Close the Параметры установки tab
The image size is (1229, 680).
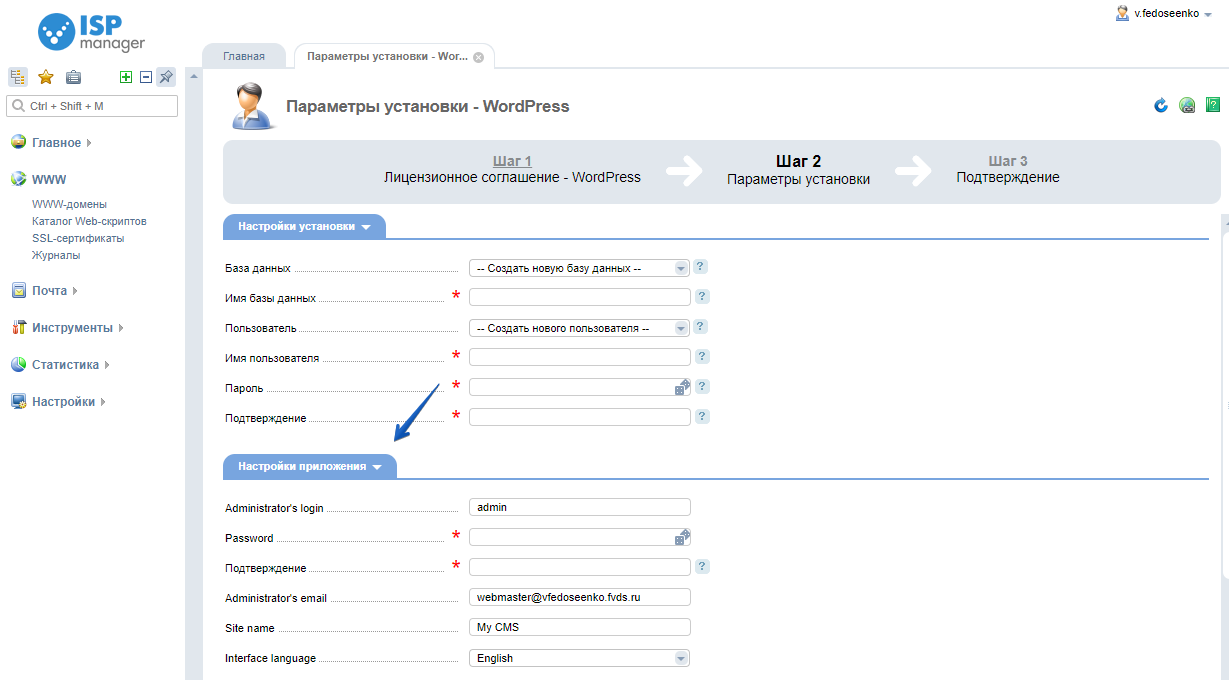coord(478,57)
